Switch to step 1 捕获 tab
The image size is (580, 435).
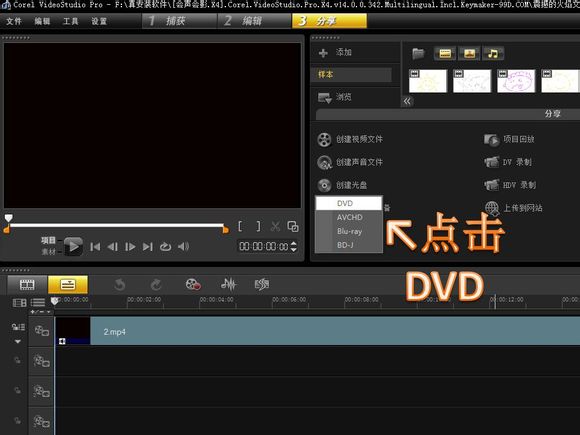click(179, 21)
